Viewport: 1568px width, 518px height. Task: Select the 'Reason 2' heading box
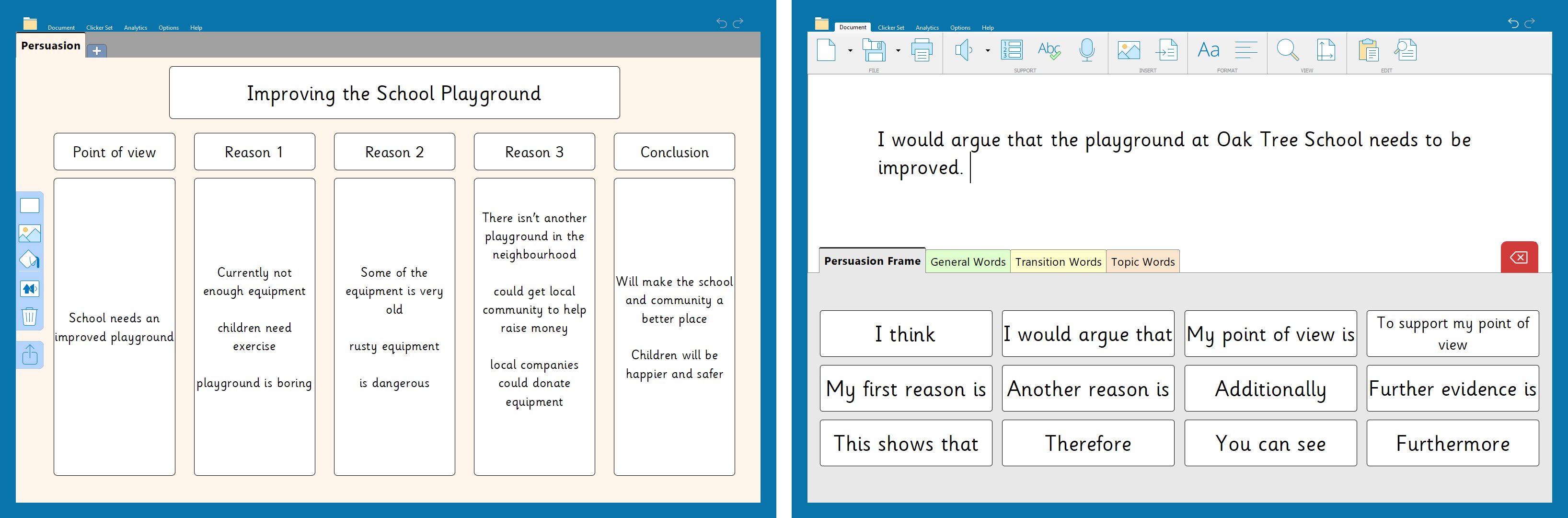tap(394, 152)
